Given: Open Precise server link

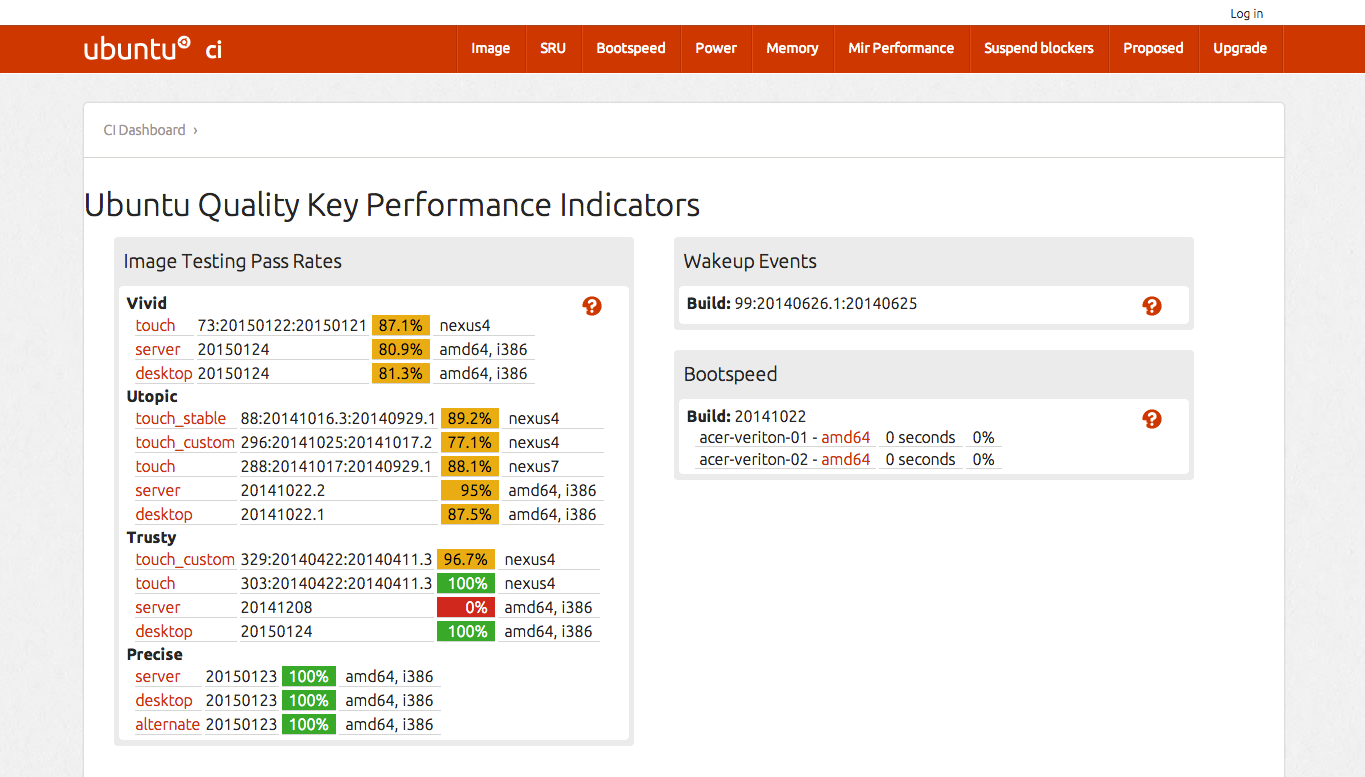Looking at the screenshot, I should tap(158, 676).
